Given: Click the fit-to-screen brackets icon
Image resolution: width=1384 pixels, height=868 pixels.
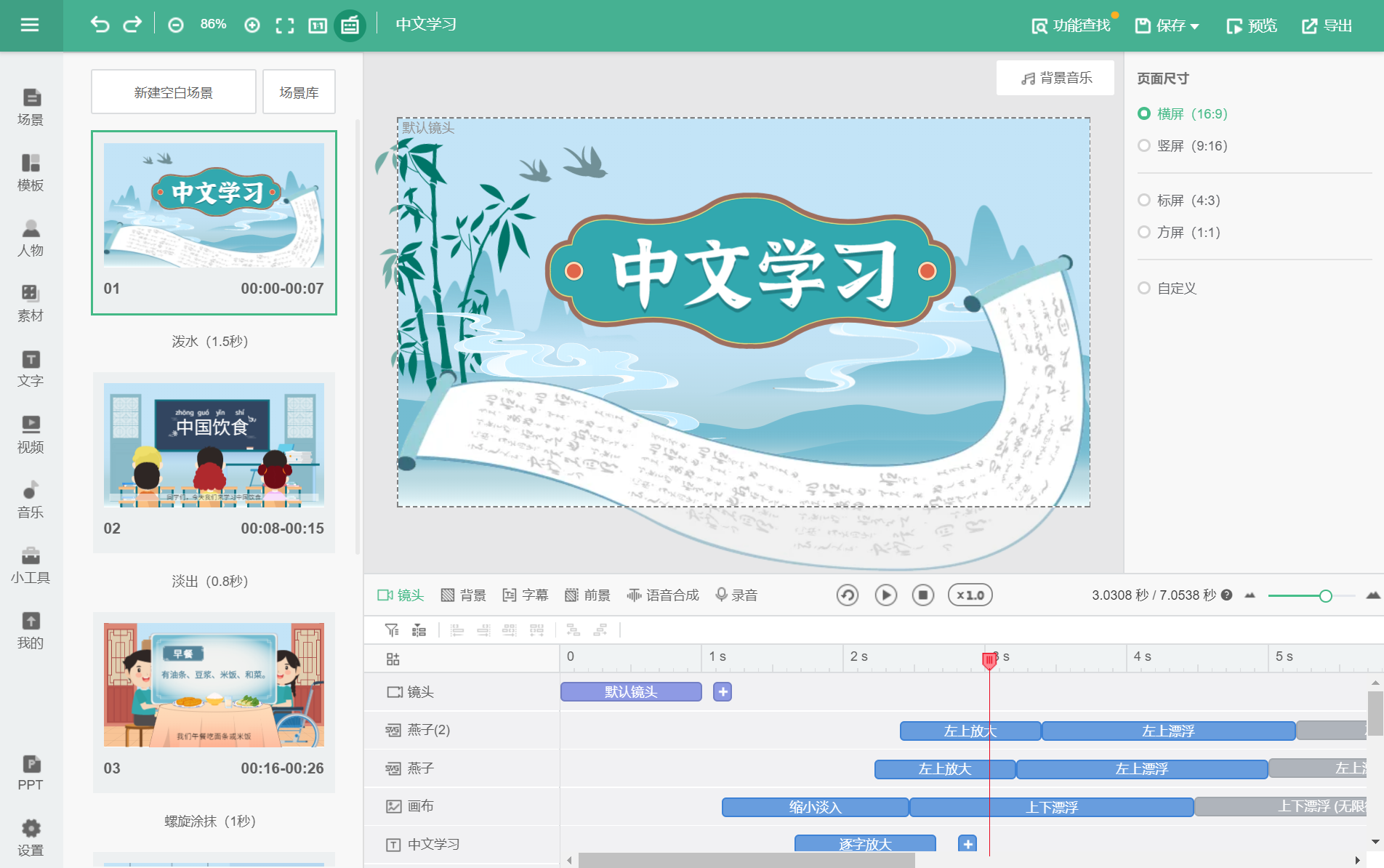Looking at the screenshot, I should (285, 26).
